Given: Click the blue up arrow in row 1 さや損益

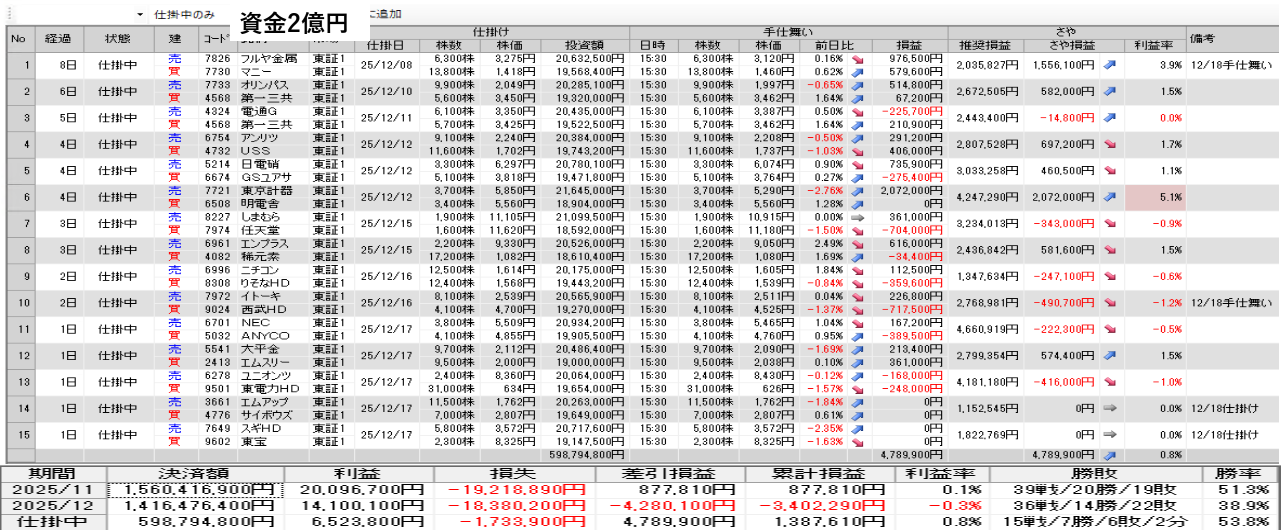Looking at the screenshot, I should (x=1109, y=65).
